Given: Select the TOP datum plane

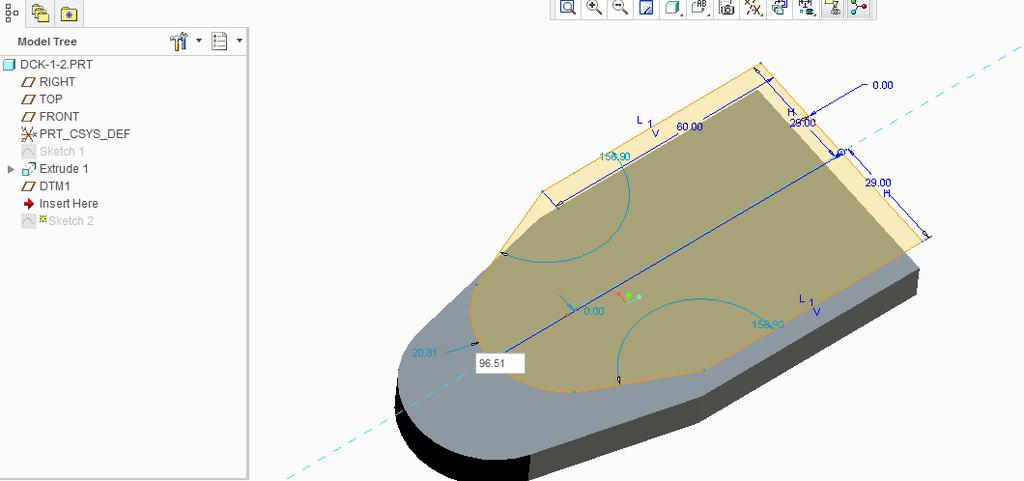Looking at the screenshot, I should point(51,99).
